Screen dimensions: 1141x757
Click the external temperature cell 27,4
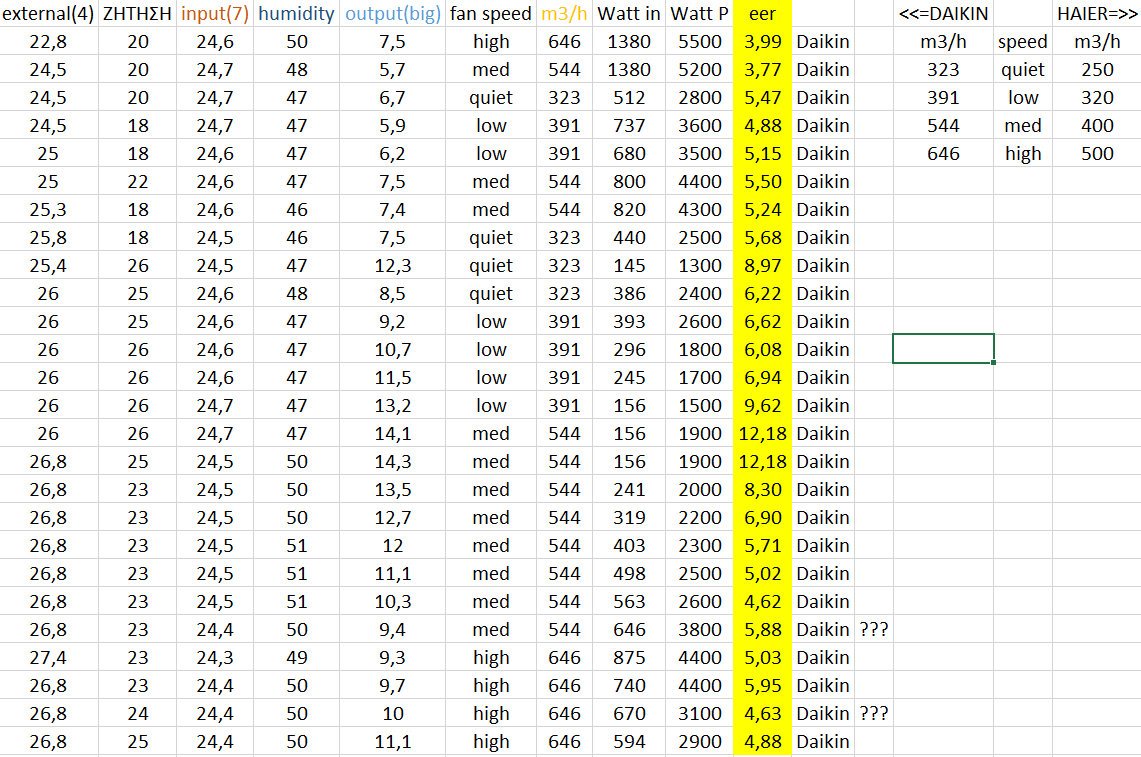pyautogui.click(x=48, y=658)
